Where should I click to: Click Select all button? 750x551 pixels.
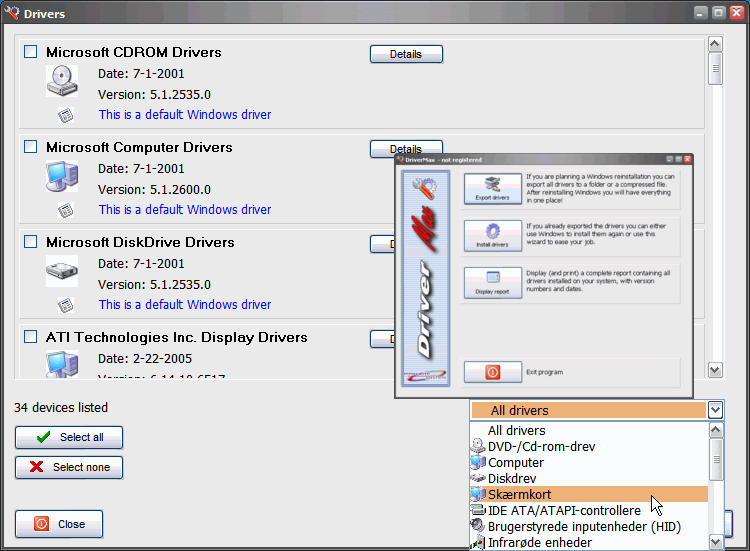(69, 438)
